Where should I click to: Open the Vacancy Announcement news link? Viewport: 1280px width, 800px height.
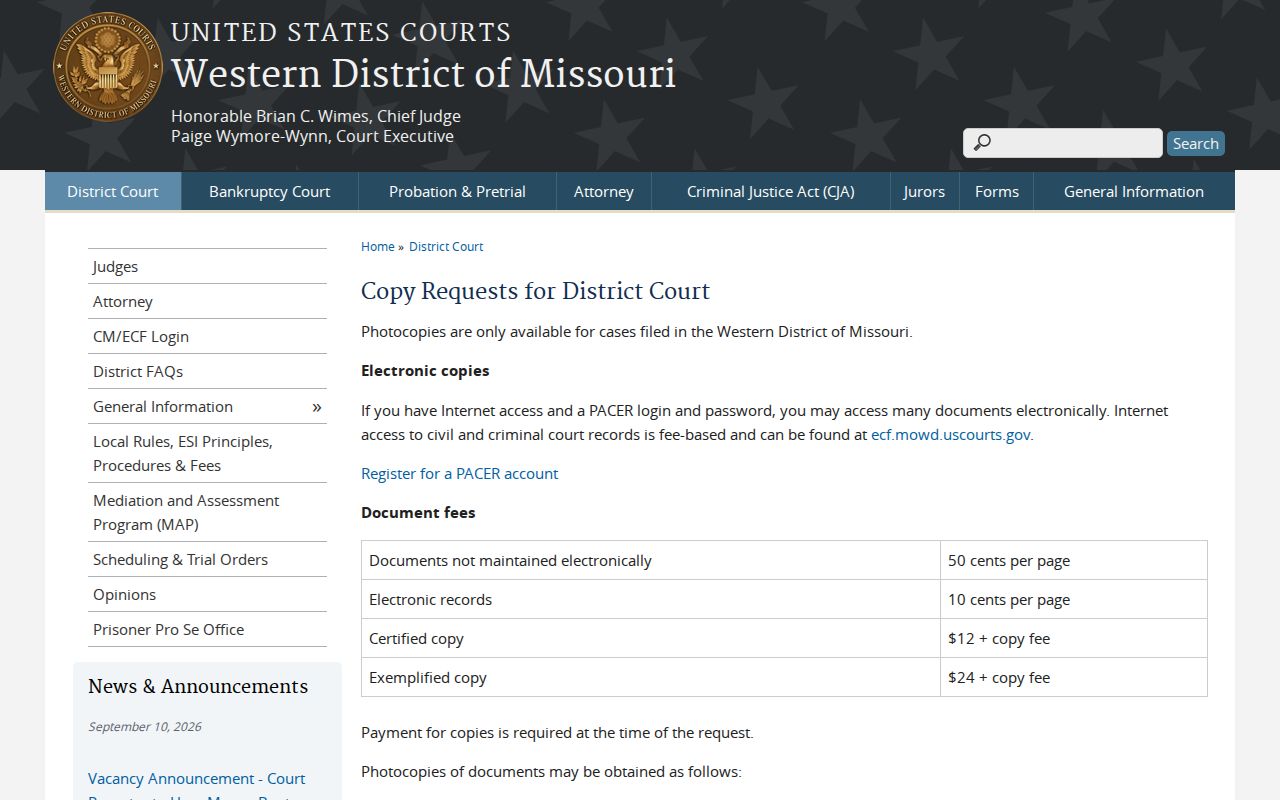(x=197, y=784)
